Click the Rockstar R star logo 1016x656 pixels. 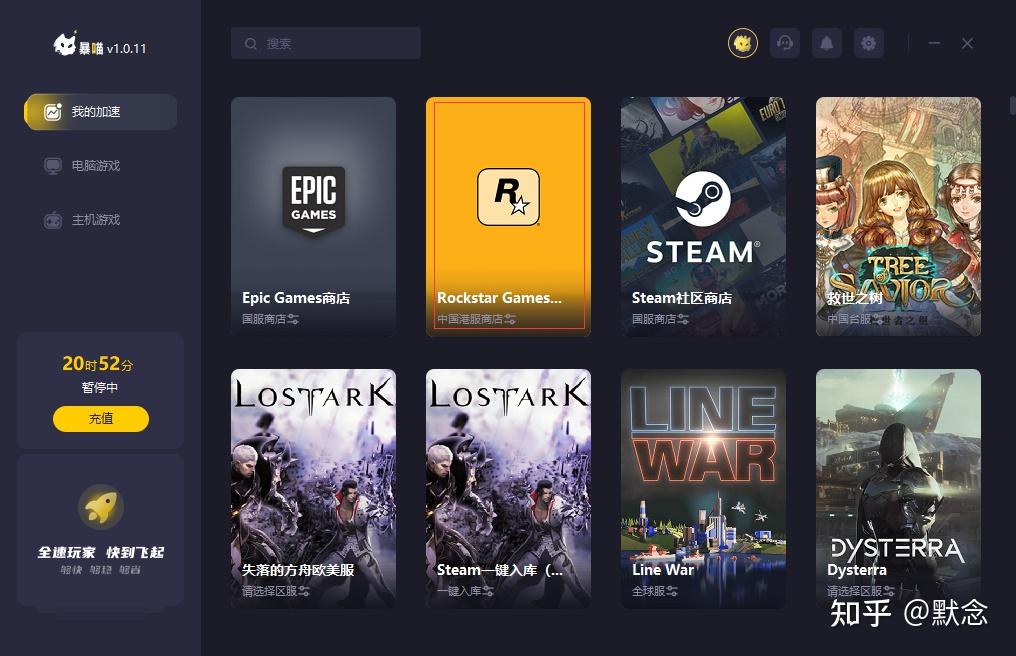tap(509, 196)
